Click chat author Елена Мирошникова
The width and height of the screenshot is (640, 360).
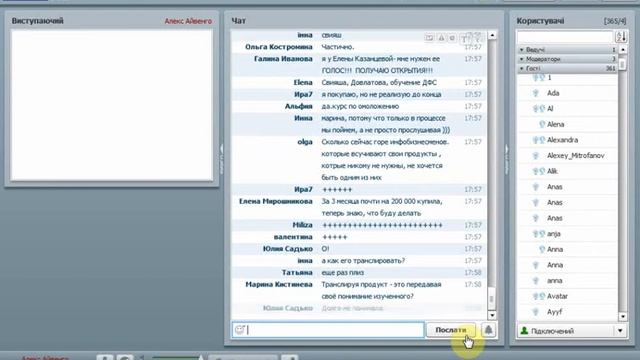pos(276,201)
